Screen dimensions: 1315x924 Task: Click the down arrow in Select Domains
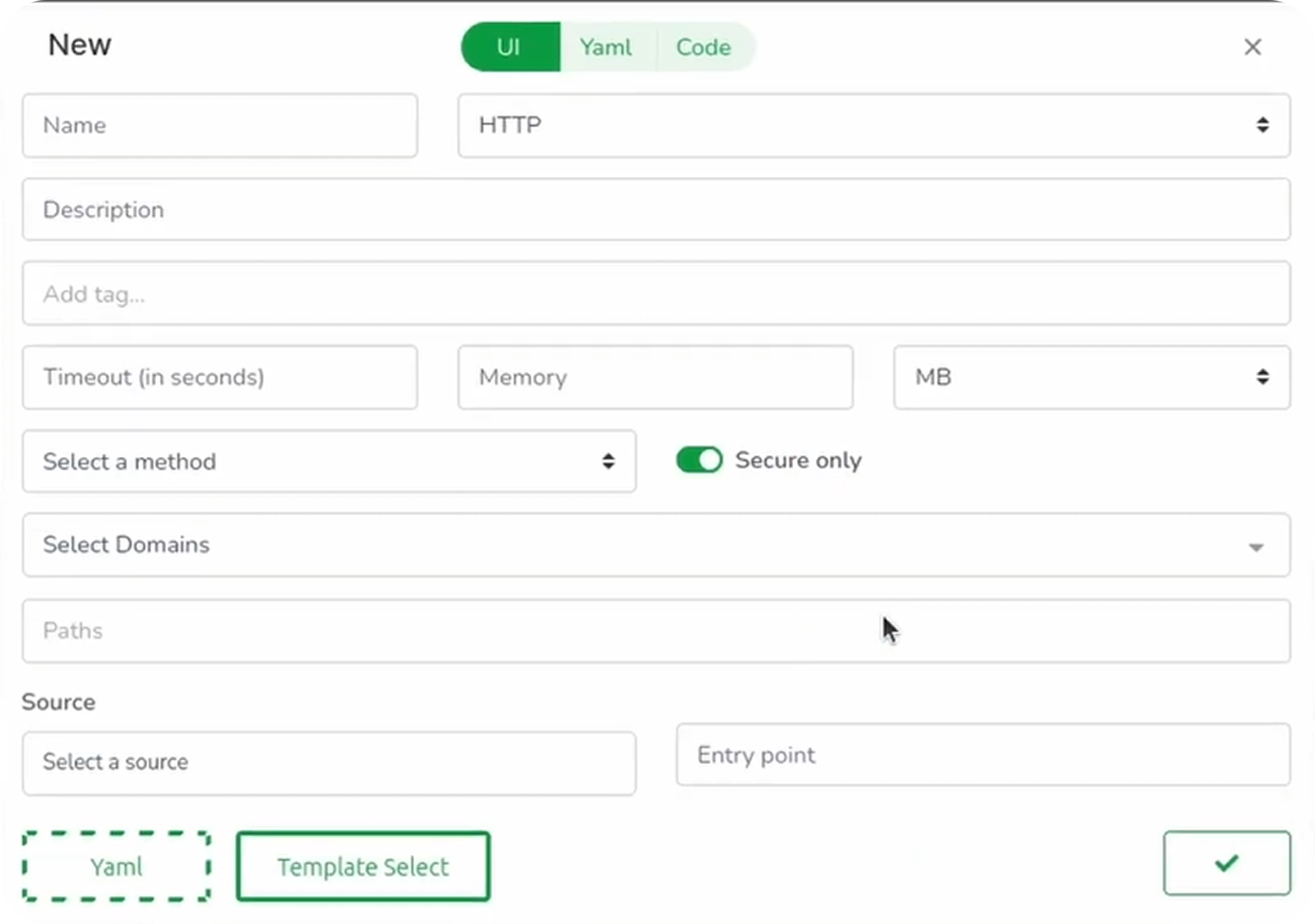(x=1256, y=547)
